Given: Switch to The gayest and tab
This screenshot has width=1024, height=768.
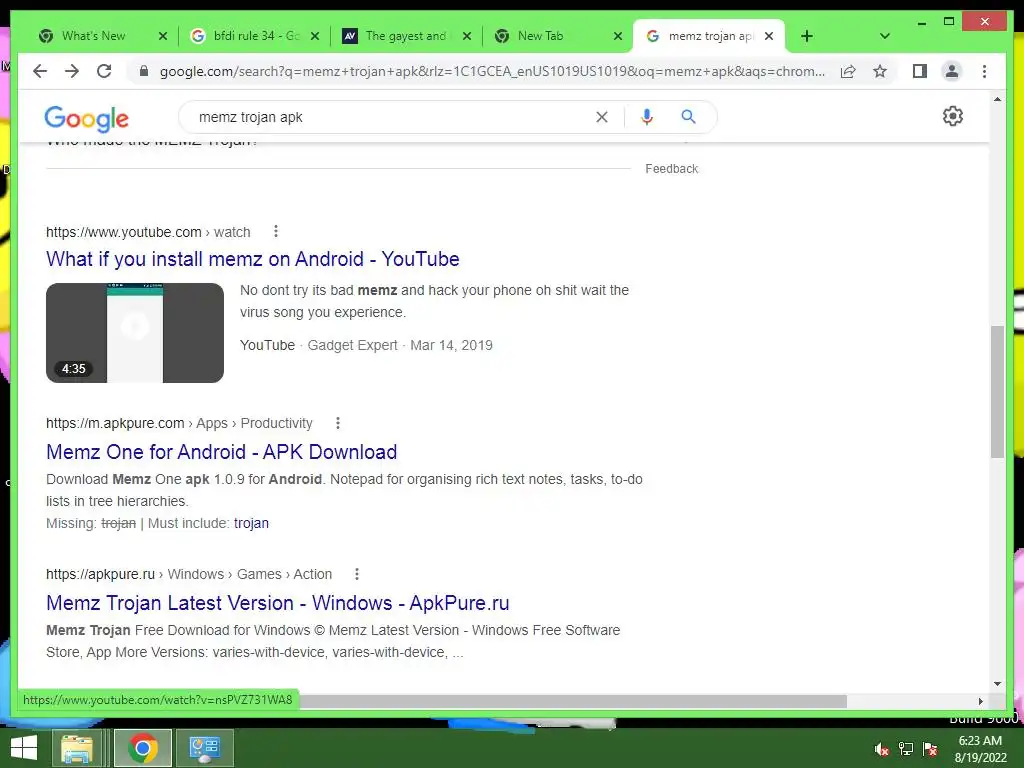Looking at the screenshot, I should point(406,37).
